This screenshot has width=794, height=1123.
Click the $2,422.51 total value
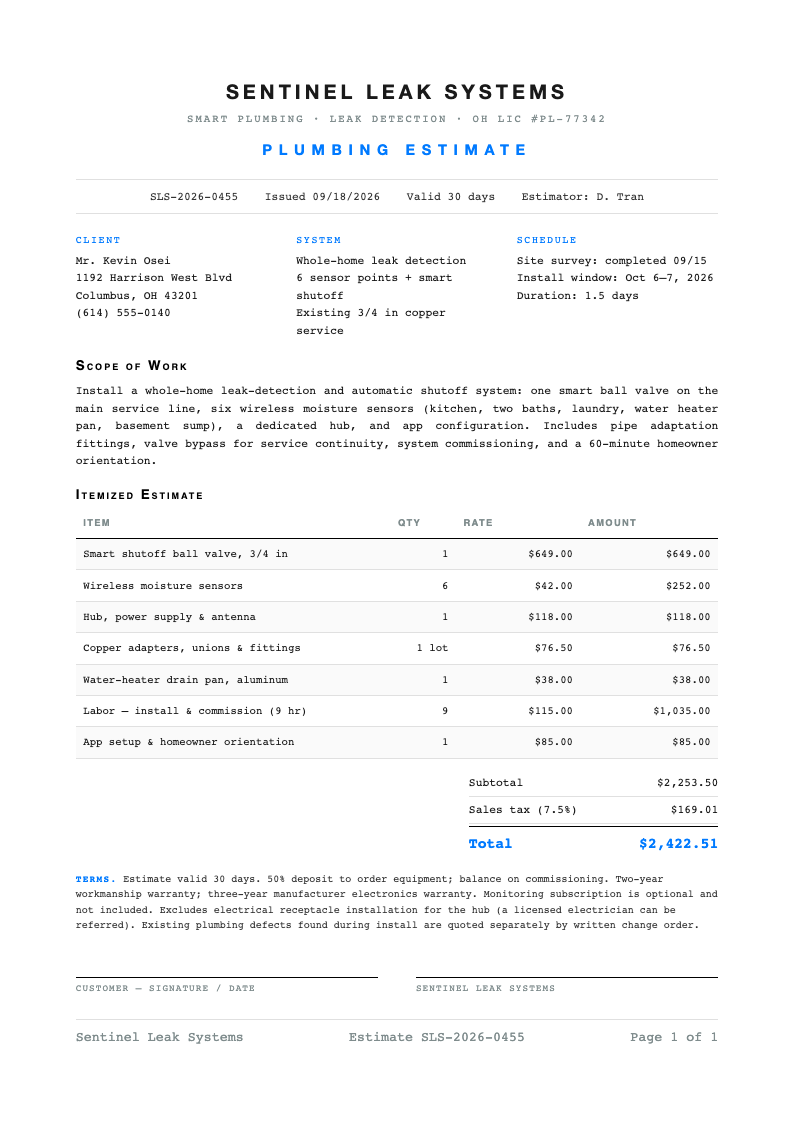coord(678,844)
